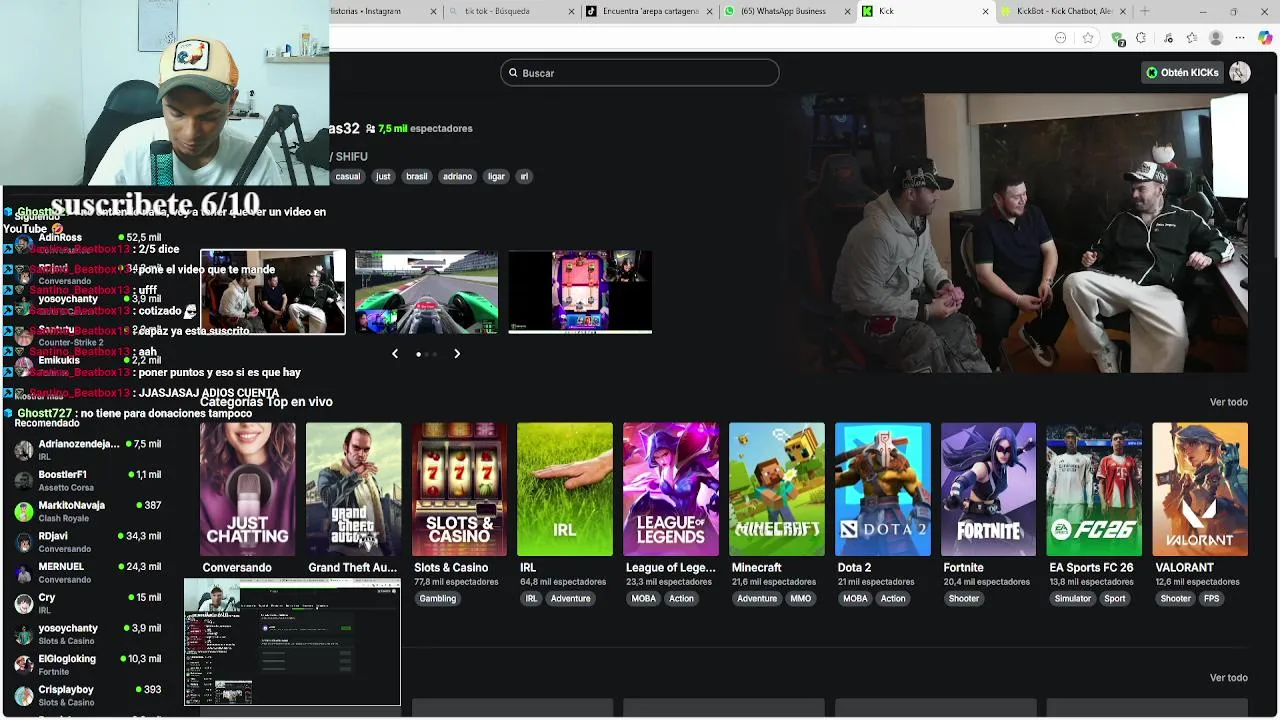Open Cry channel avatar in sidebar
Image resolution: width=1280 pixels, height=720 pixels.
click(24, 604)
